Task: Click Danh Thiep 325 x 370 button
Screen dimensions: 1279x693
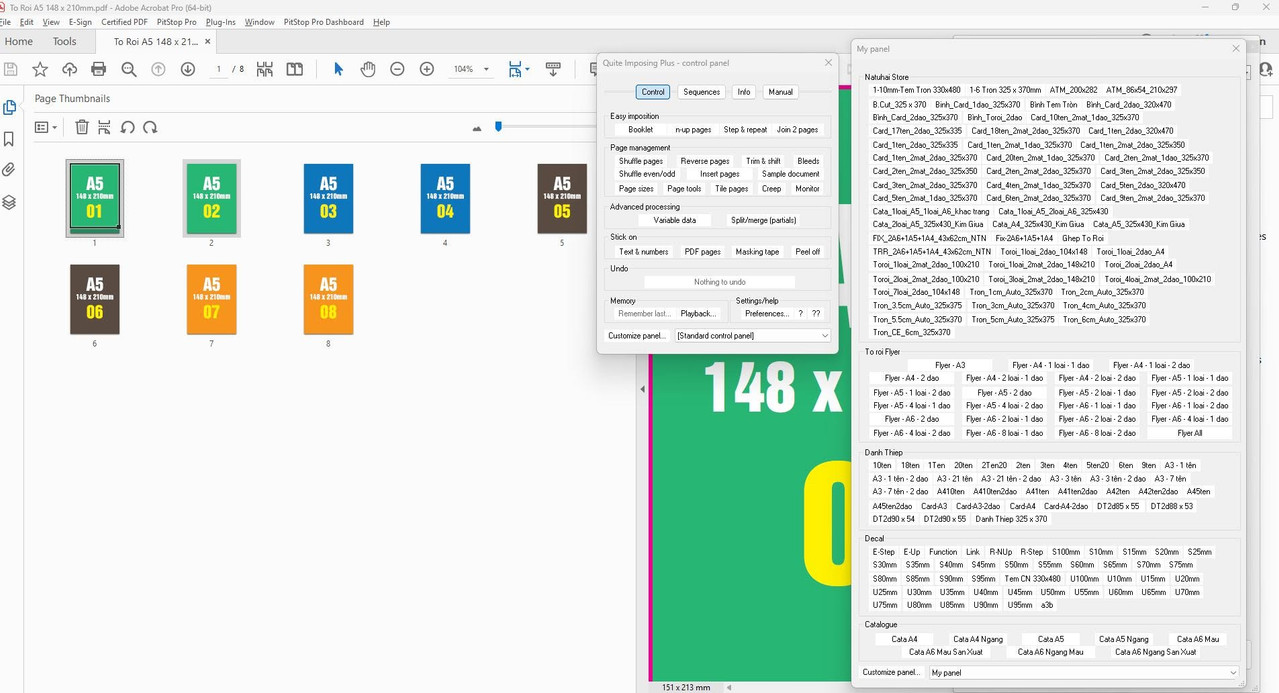Action: point(1011,519)
